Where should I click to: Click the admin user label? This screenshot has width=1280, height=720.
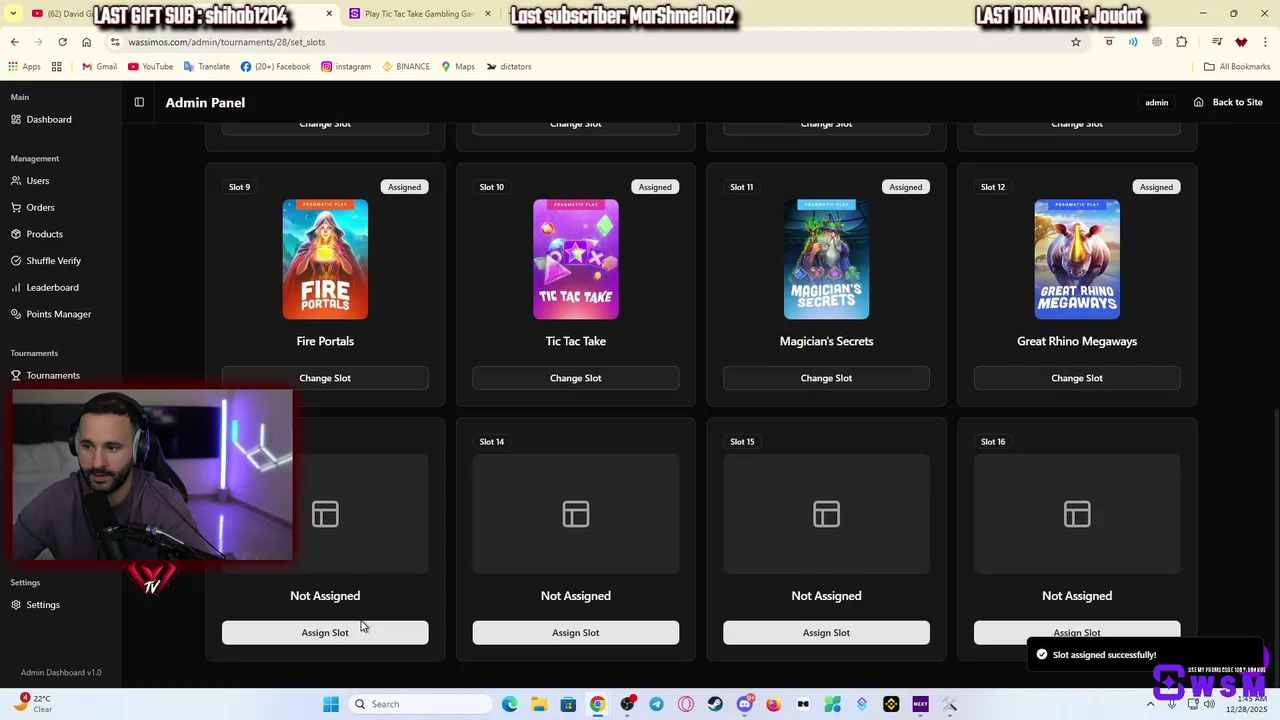1156,103
